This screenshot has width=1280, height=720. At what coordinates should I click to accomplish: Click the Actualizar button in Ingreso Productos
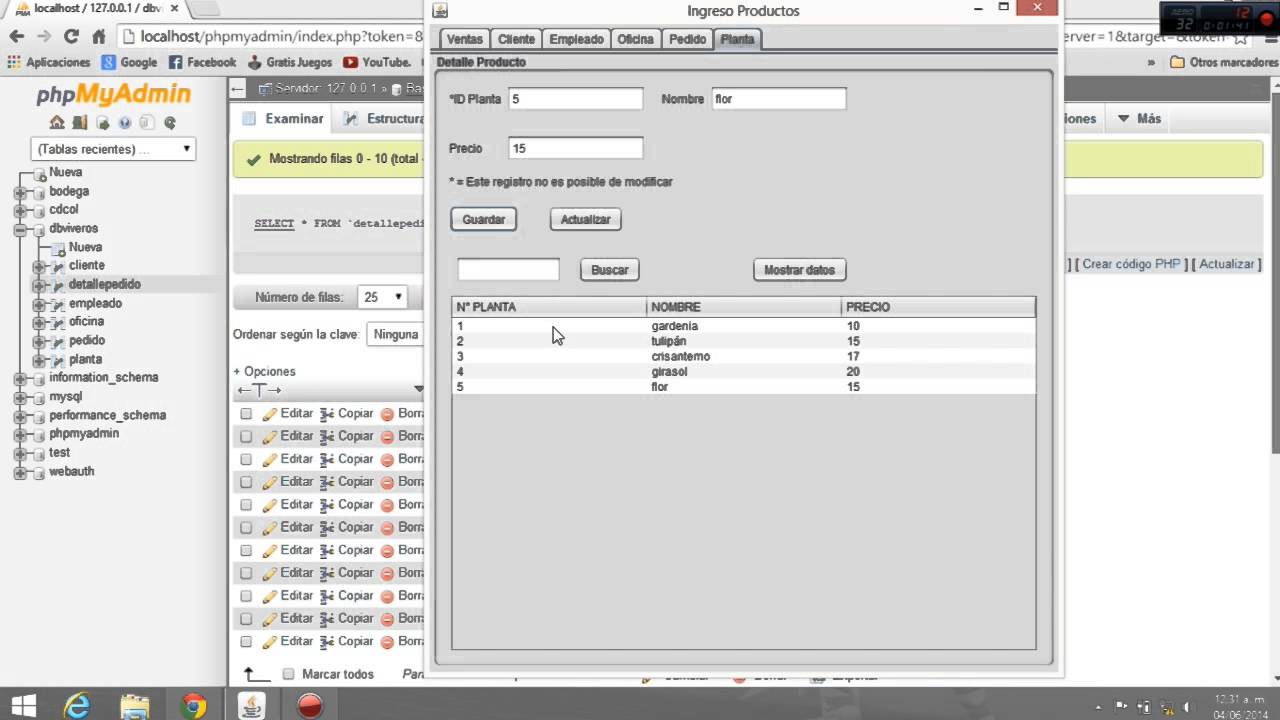pyautogui.click(x=585, y=219)
